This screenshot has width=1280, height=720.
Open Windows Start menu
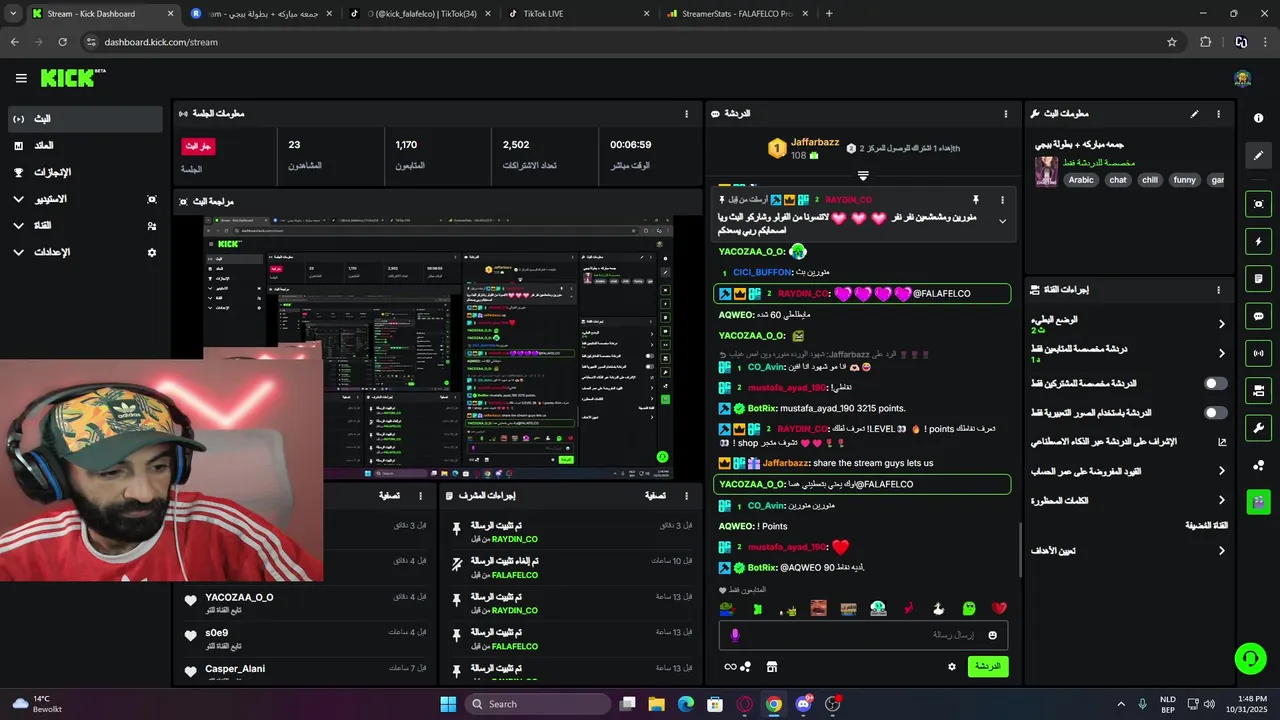[x=447, y=704]
